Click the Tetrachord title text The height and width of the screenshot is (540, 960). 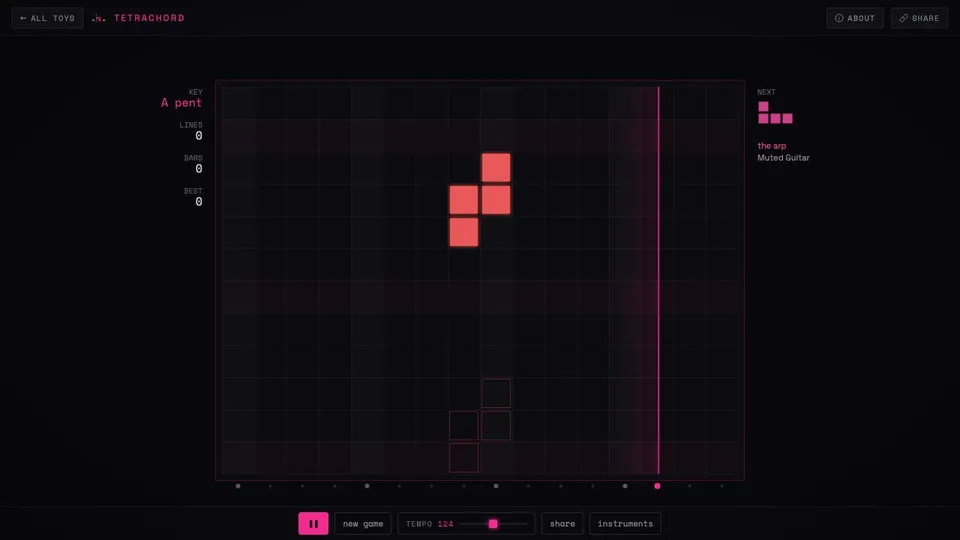click(149, 18)
